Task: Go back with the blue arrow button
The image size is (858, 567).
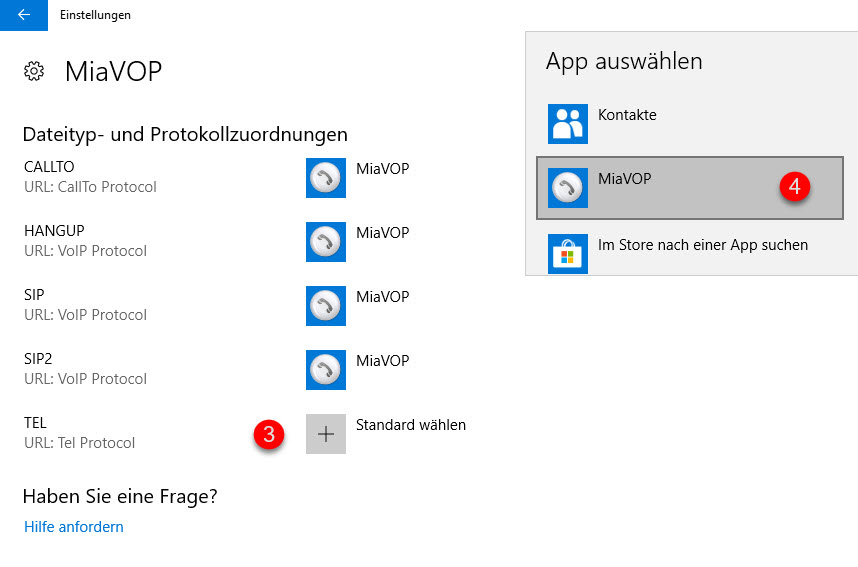Action: click(24, 15)
